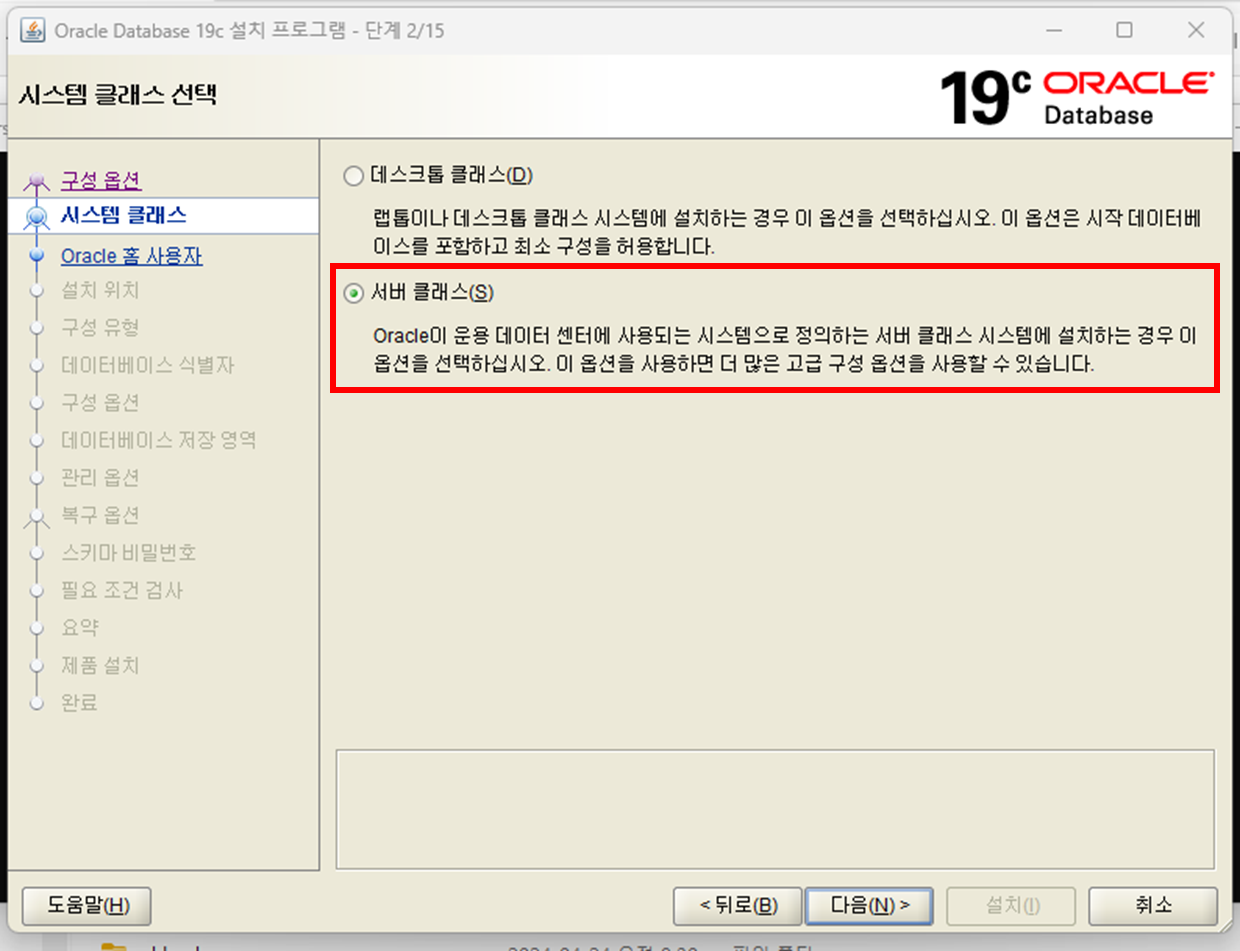Click the 시스템 클래스 step marker icon
The width and height of the screenshot is (1240, 951).
[38, 217]
